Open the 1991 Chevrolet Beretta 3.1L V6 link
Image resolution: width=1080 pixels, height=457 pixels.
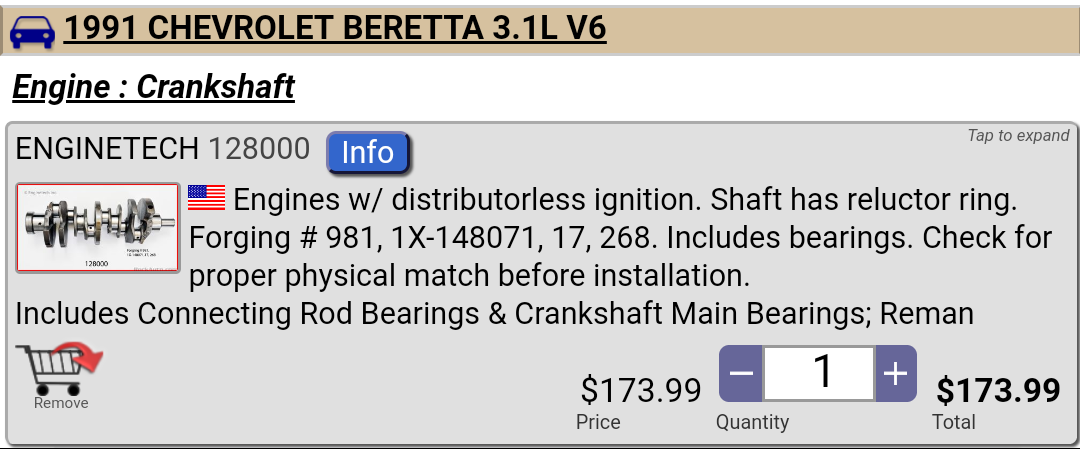click(335, 29)
